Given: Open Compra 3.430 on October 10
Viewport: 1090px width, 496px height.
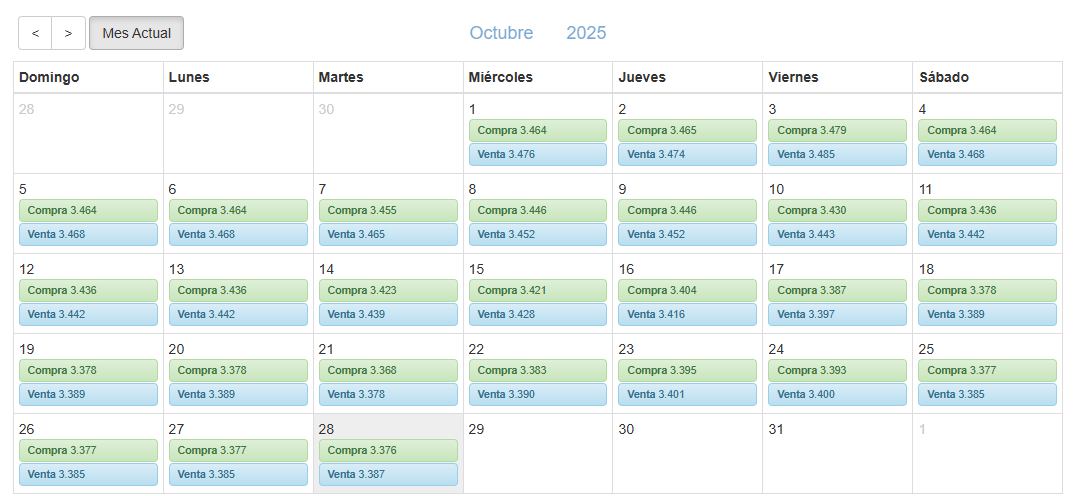Looking at the screenshot, I should [x=838, y=211].
